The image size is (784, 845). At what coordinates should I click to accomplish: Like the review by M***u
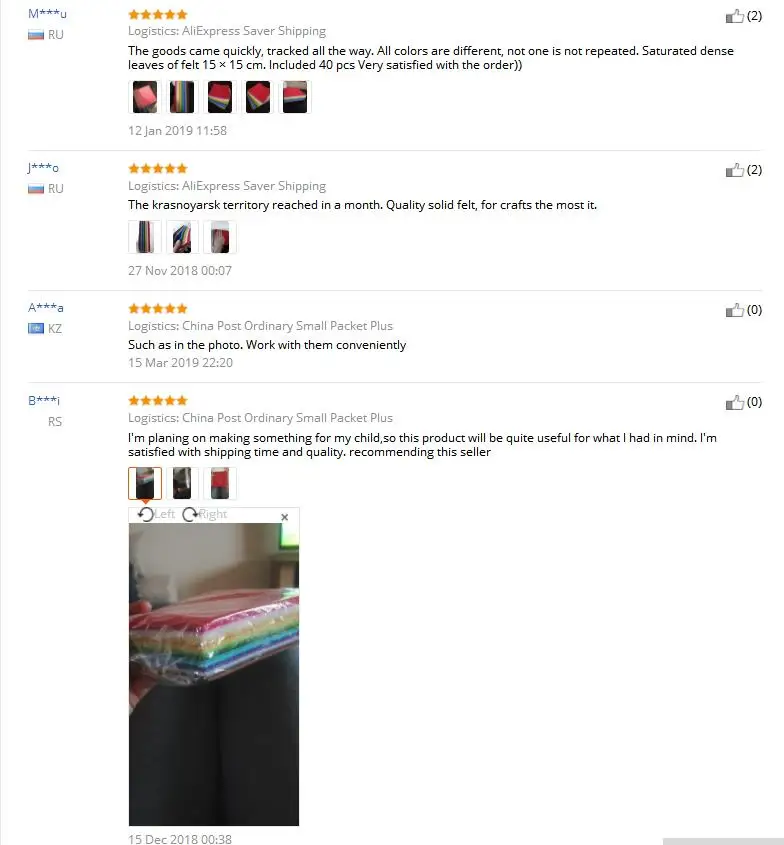click(x=734, y=17)
